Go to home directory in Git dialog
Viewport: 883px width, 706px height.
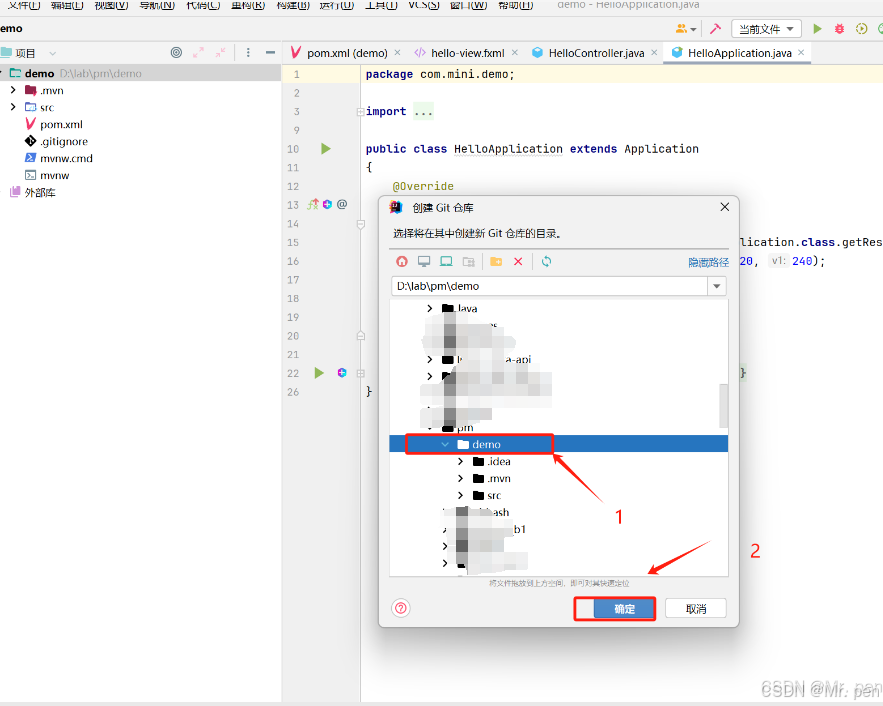point(402,261)
